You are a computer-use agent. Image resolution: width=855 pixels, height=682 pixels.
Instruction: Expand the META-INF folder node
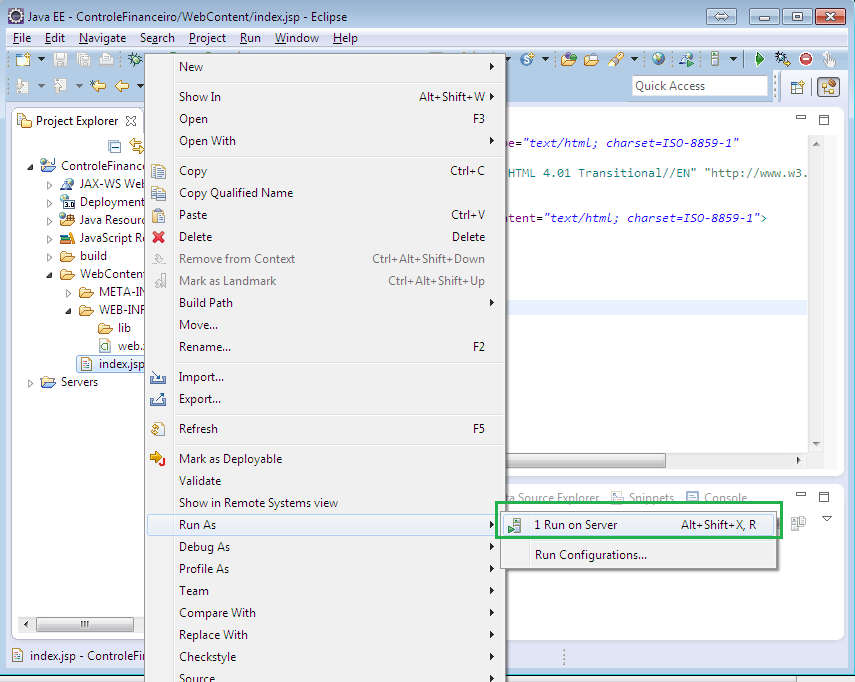pos(68,293)
